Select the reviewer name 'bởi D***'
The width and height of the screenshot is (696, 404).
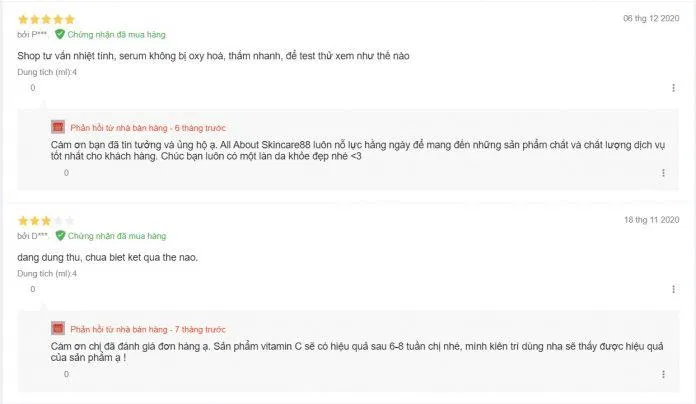[33, 236]
